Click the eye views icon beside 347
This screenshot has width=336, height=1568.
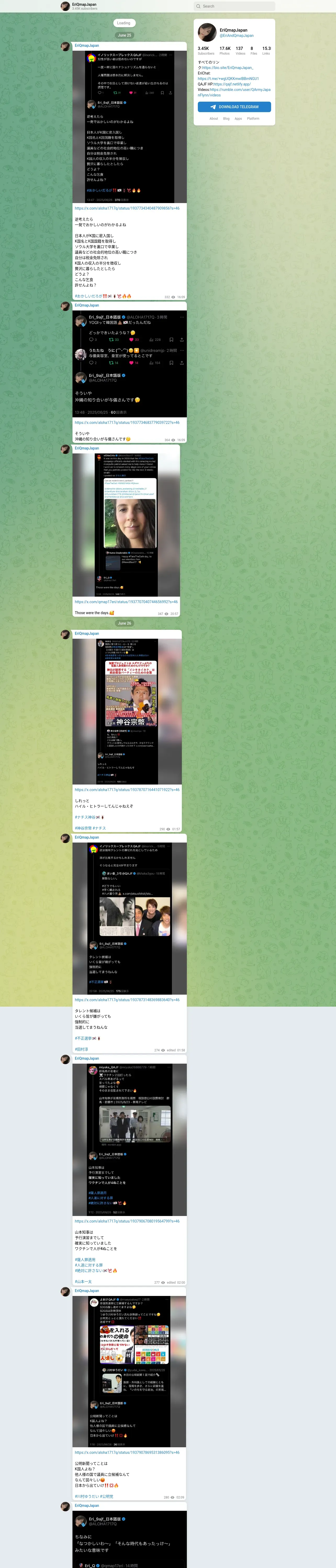(166, 614)
